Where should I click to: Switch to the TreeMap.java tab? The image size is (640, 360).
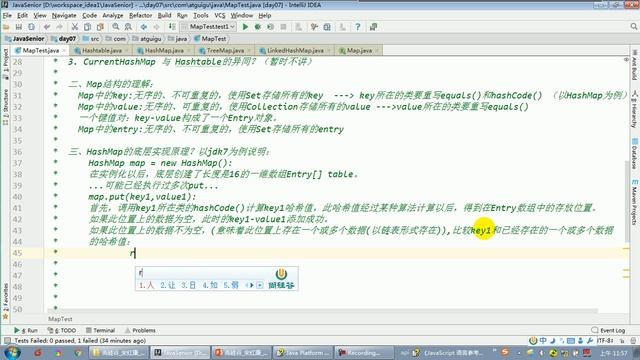coord(225,51)
